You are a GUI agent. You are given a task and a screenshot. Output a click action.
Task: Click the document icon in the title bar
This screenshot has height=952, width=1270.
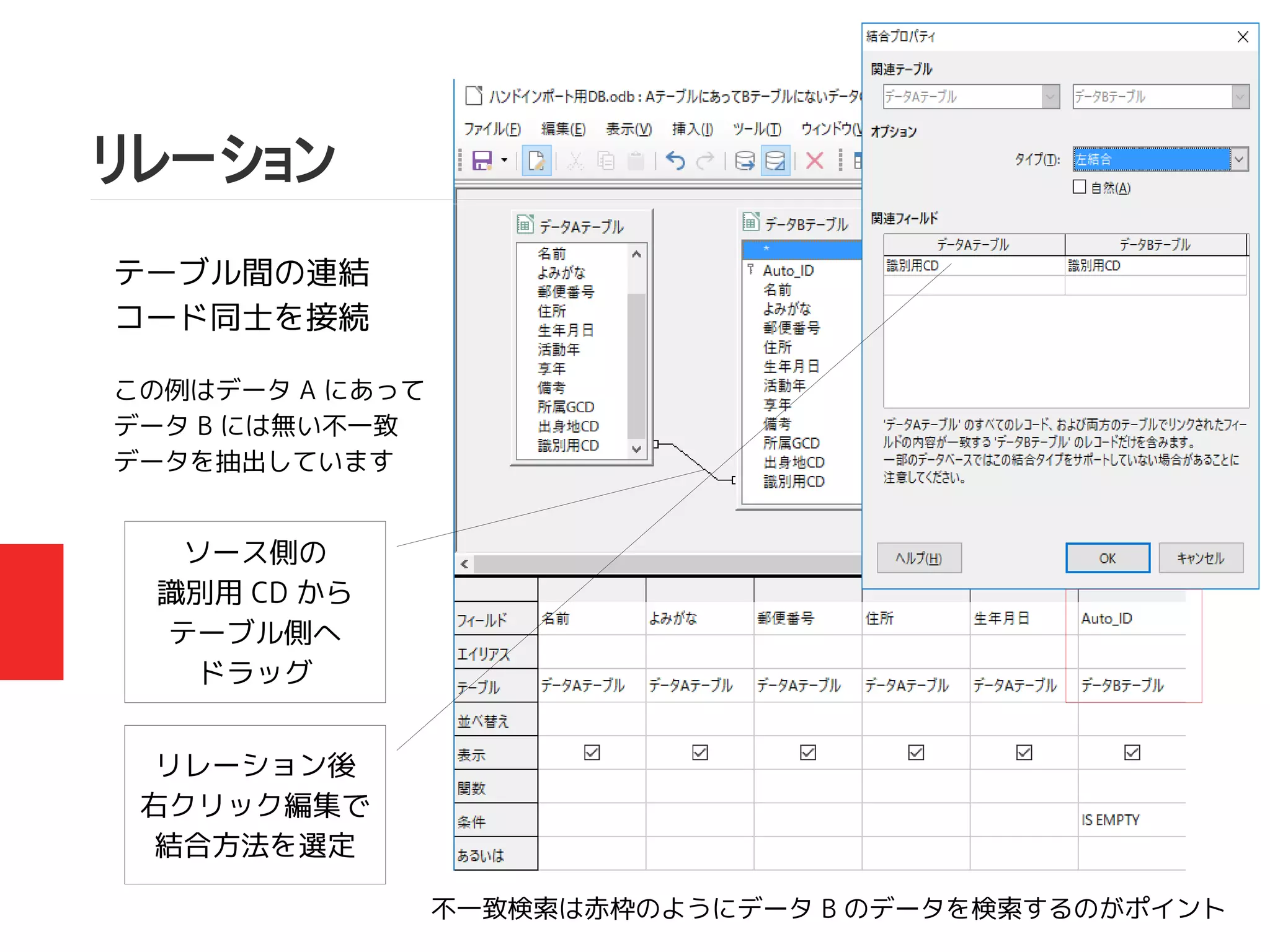point(474,95)
